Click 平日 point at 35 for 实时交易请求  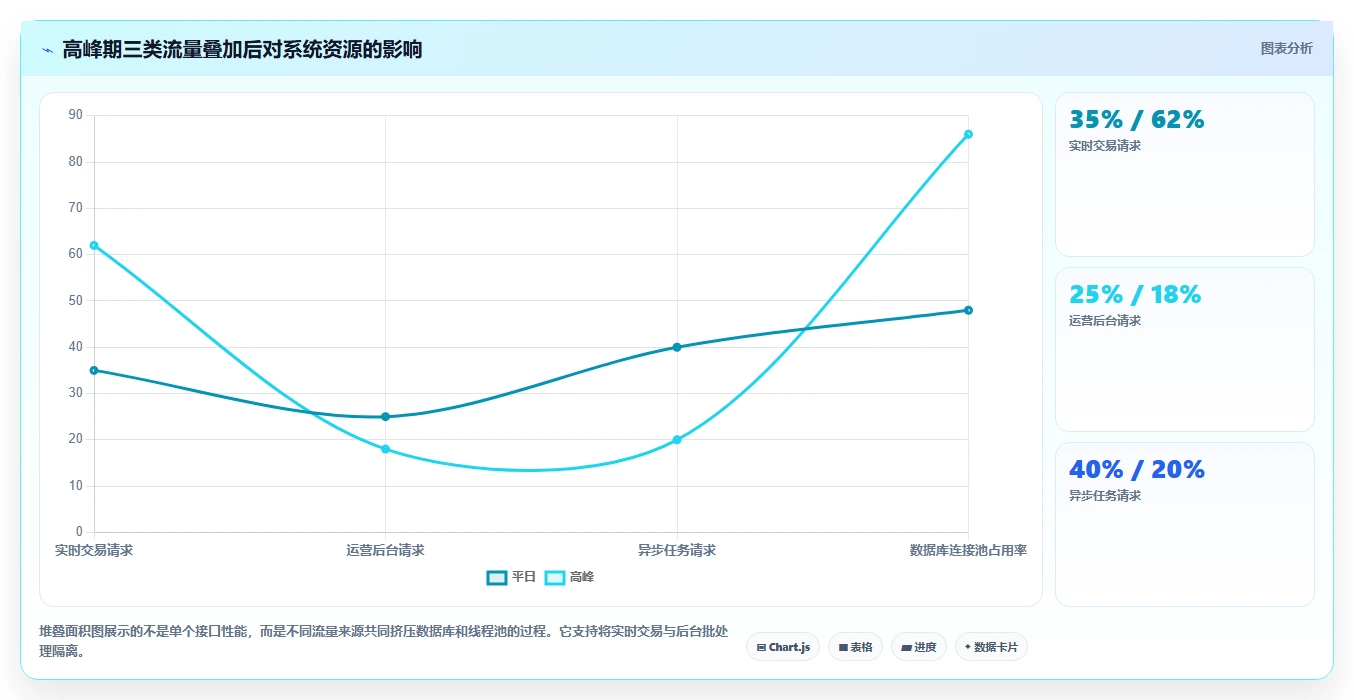pyautogui.click(x=94, y=370)
